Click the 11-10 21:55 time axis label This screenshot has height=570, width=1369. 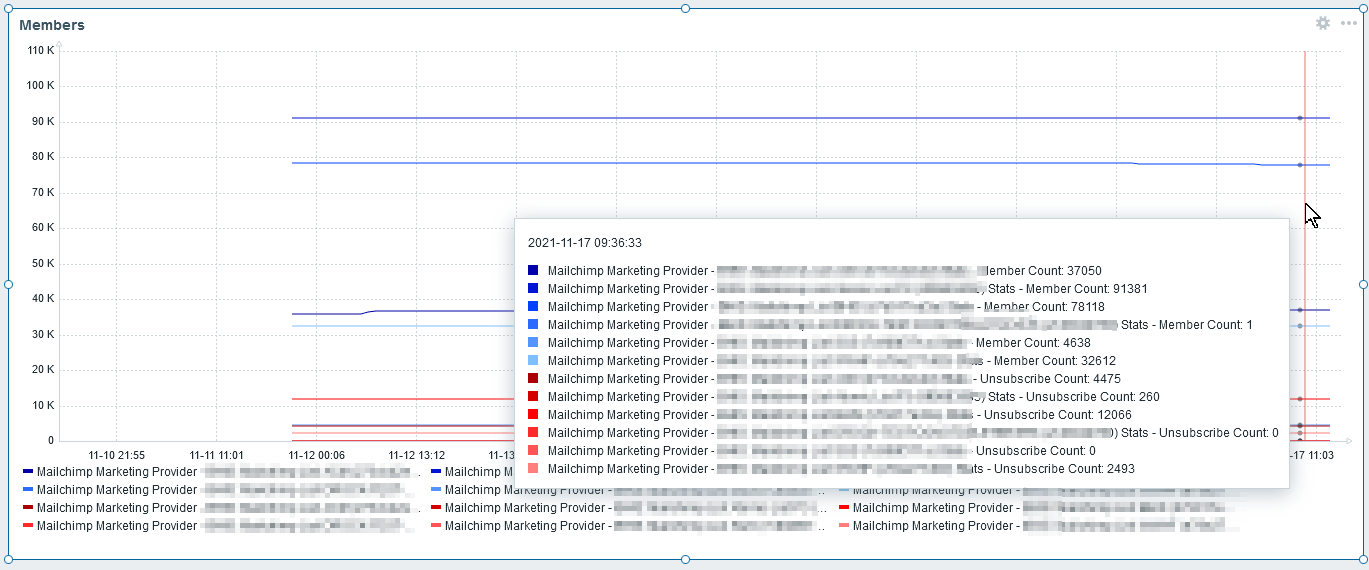pos(117,455)
